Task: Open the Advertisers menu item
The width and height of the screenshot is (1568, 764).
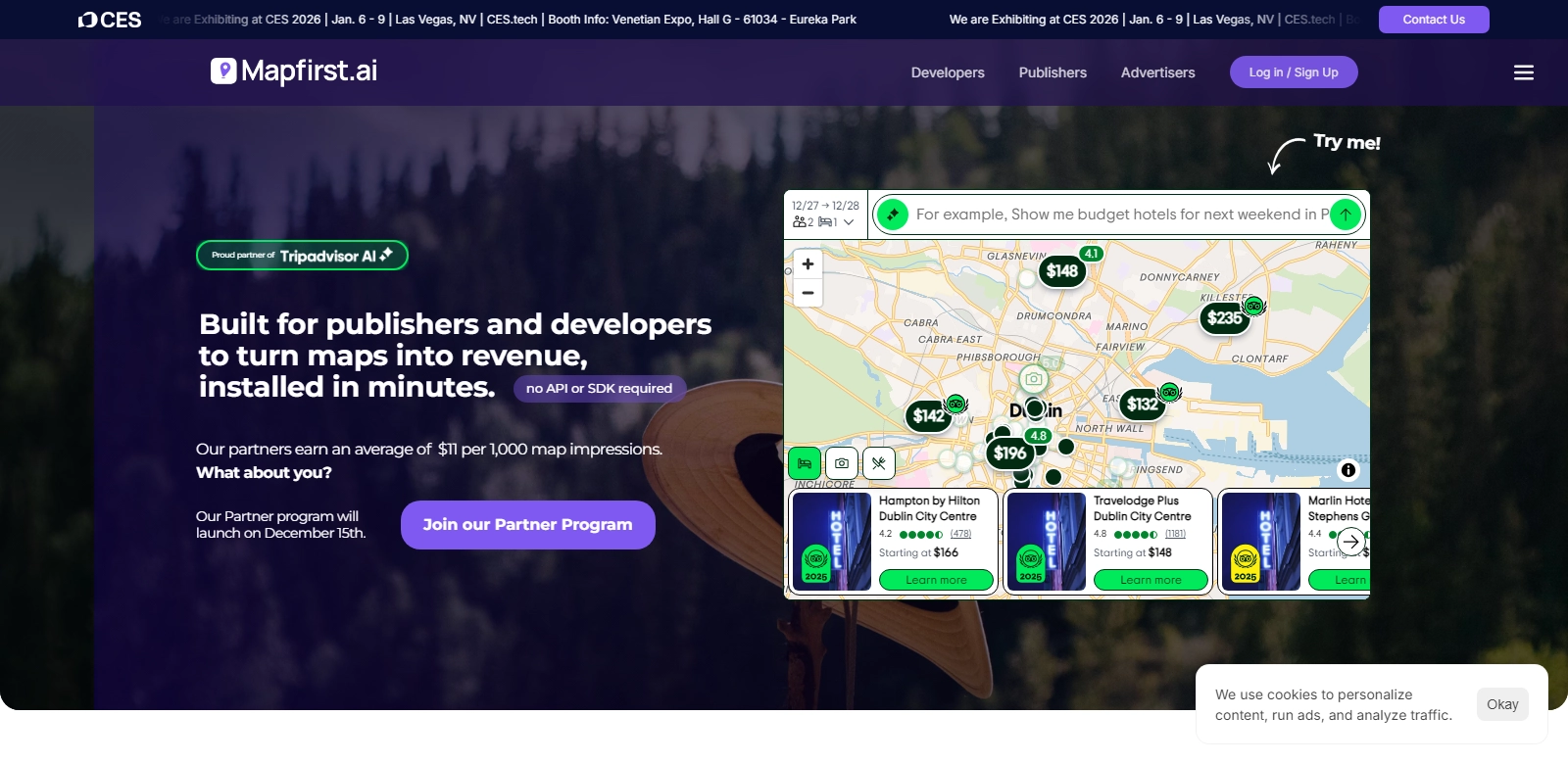Action: pos(1158,72)
